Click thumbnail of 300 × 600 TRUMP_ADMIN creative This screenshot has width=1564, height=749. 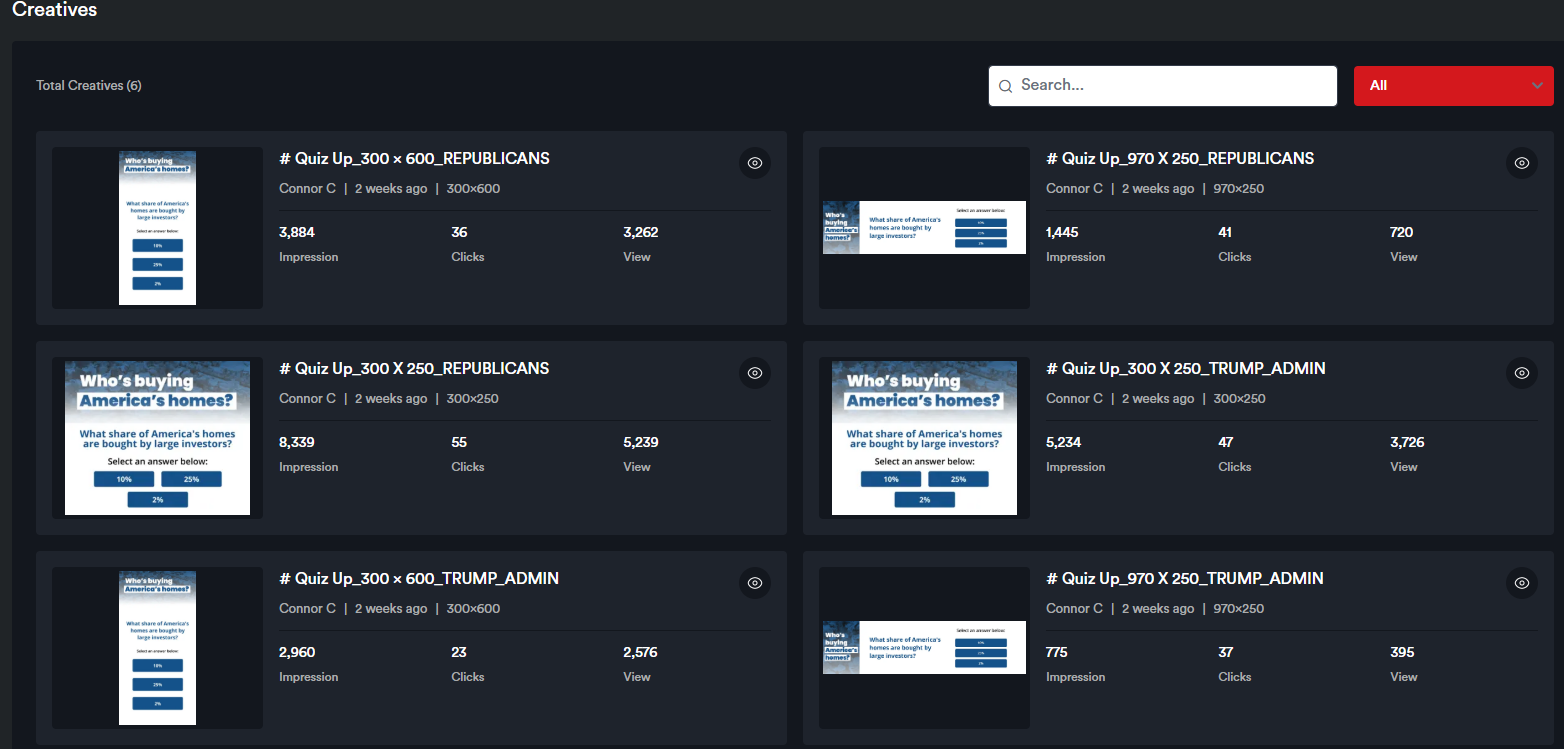[x=157, y=648]
